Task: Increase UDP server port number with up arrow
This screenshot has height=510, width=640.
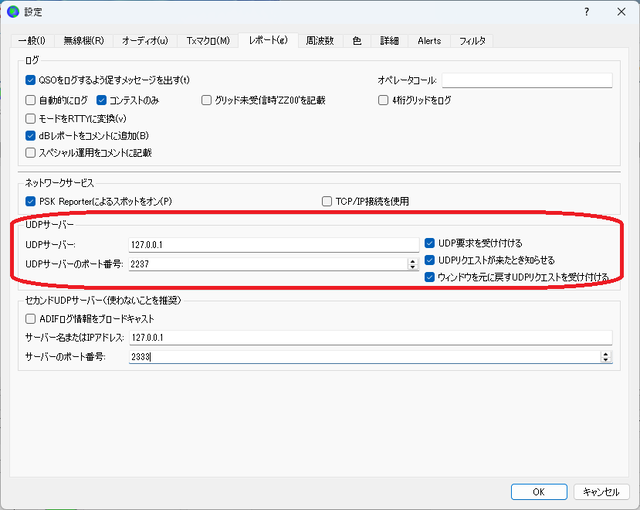Action: tap(413, 261)
